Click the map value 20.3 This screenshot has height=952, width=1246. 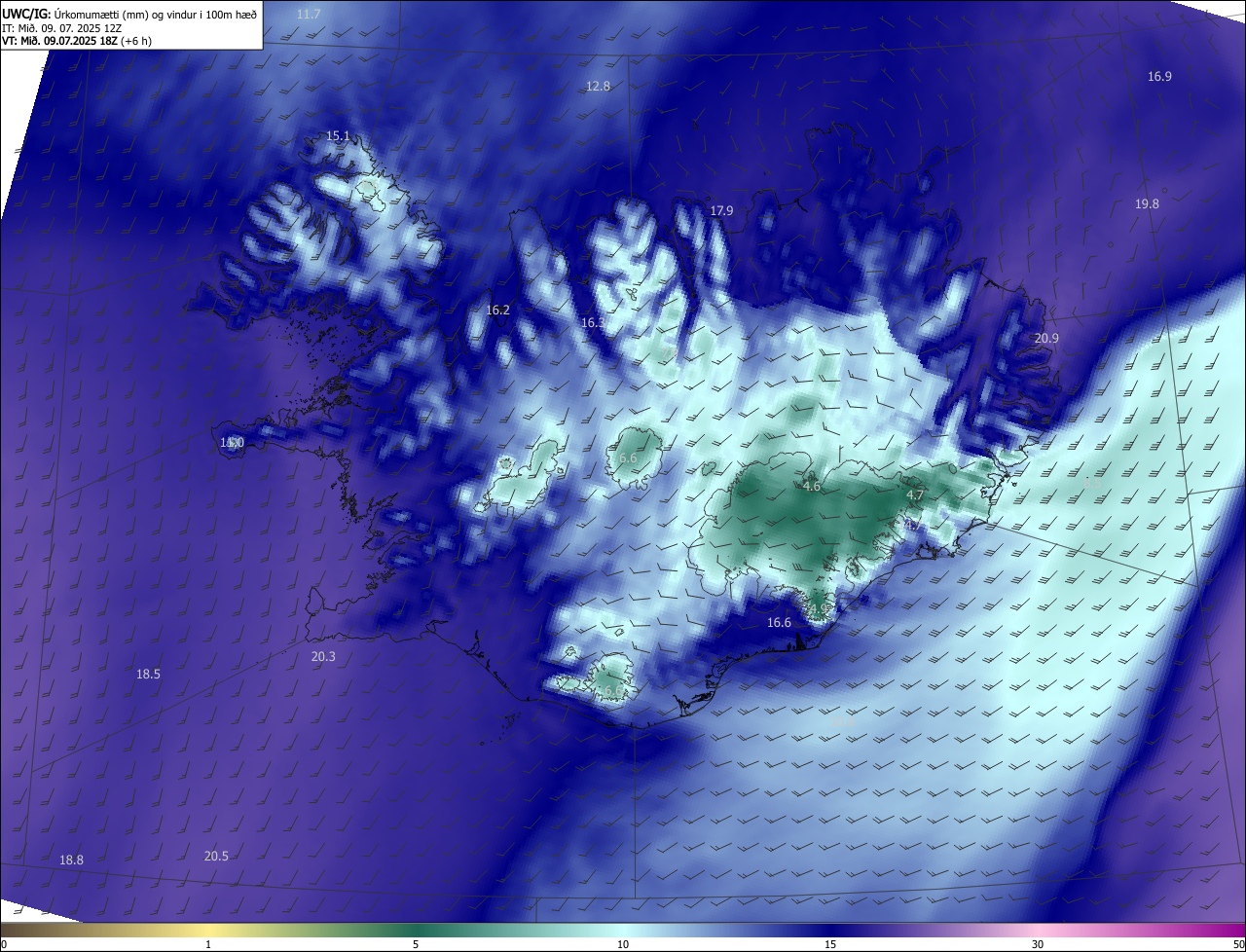(x=323, y=656)
